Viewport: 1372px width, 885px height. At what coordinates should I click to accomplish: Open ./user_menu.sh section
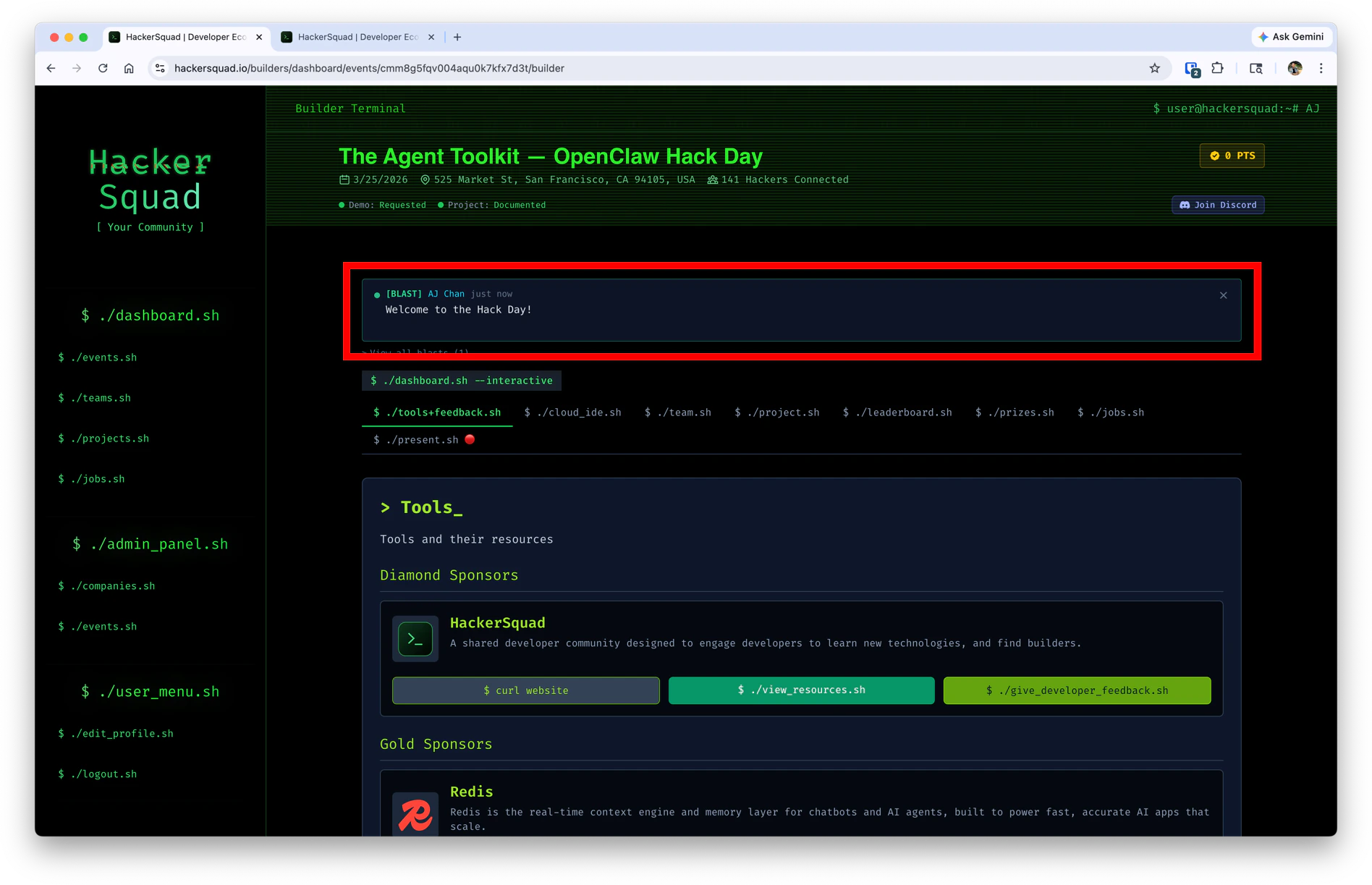(151, 692)
